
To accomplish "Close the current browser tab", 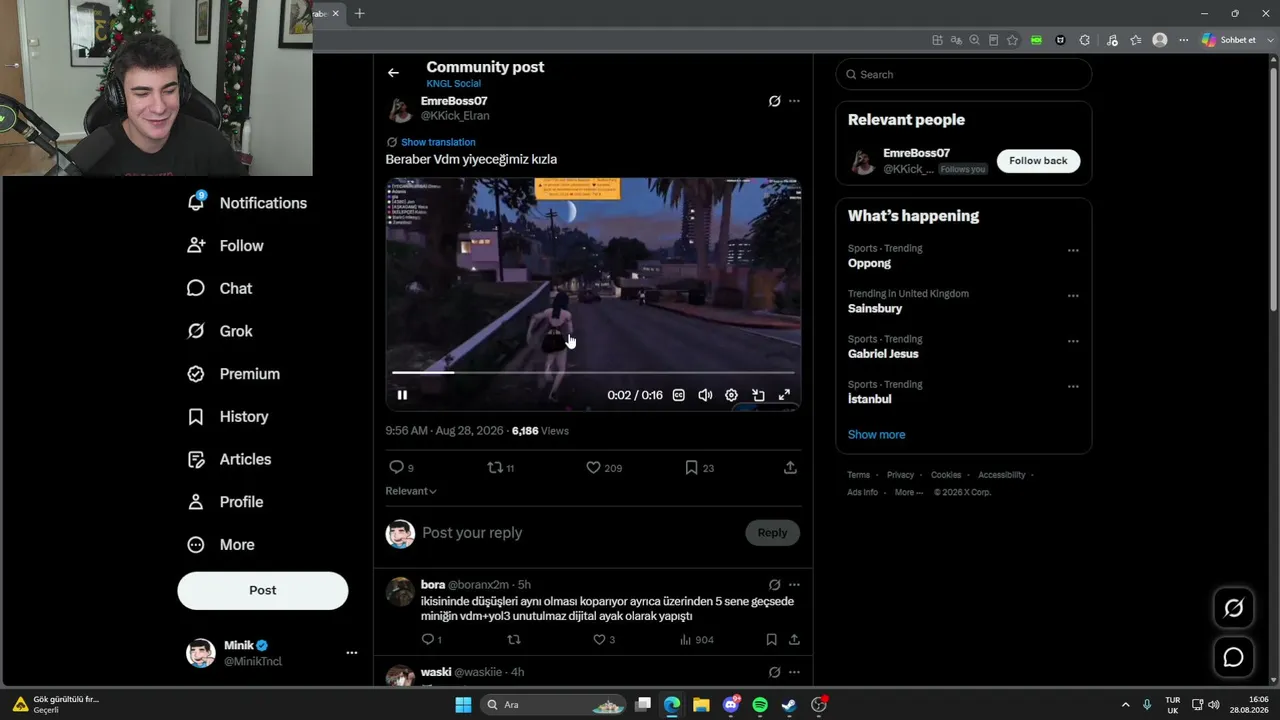I will 336,13.
